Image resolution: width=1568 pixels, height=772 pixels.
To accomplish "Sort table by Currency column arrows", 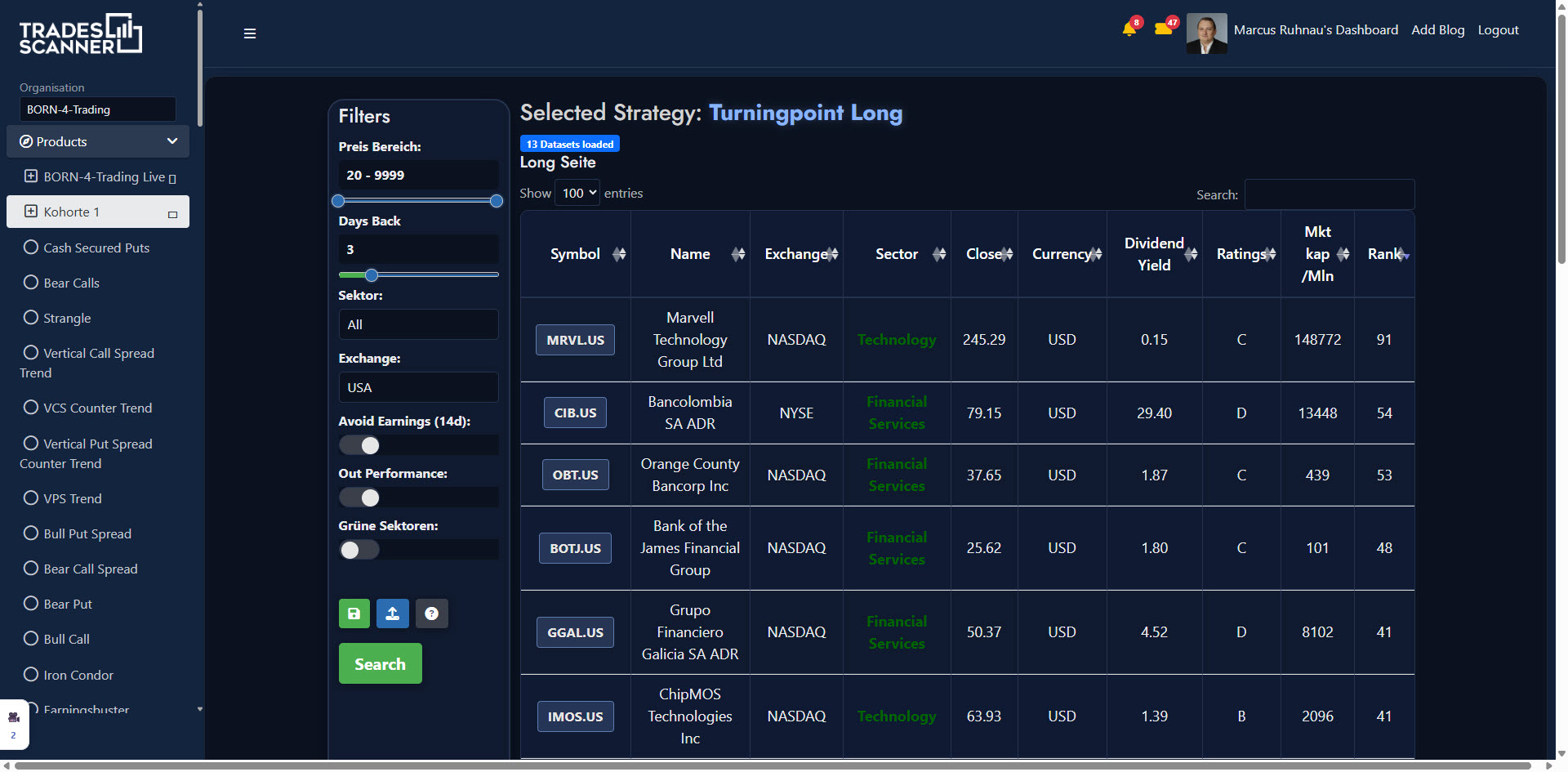I will [1095, 254].
